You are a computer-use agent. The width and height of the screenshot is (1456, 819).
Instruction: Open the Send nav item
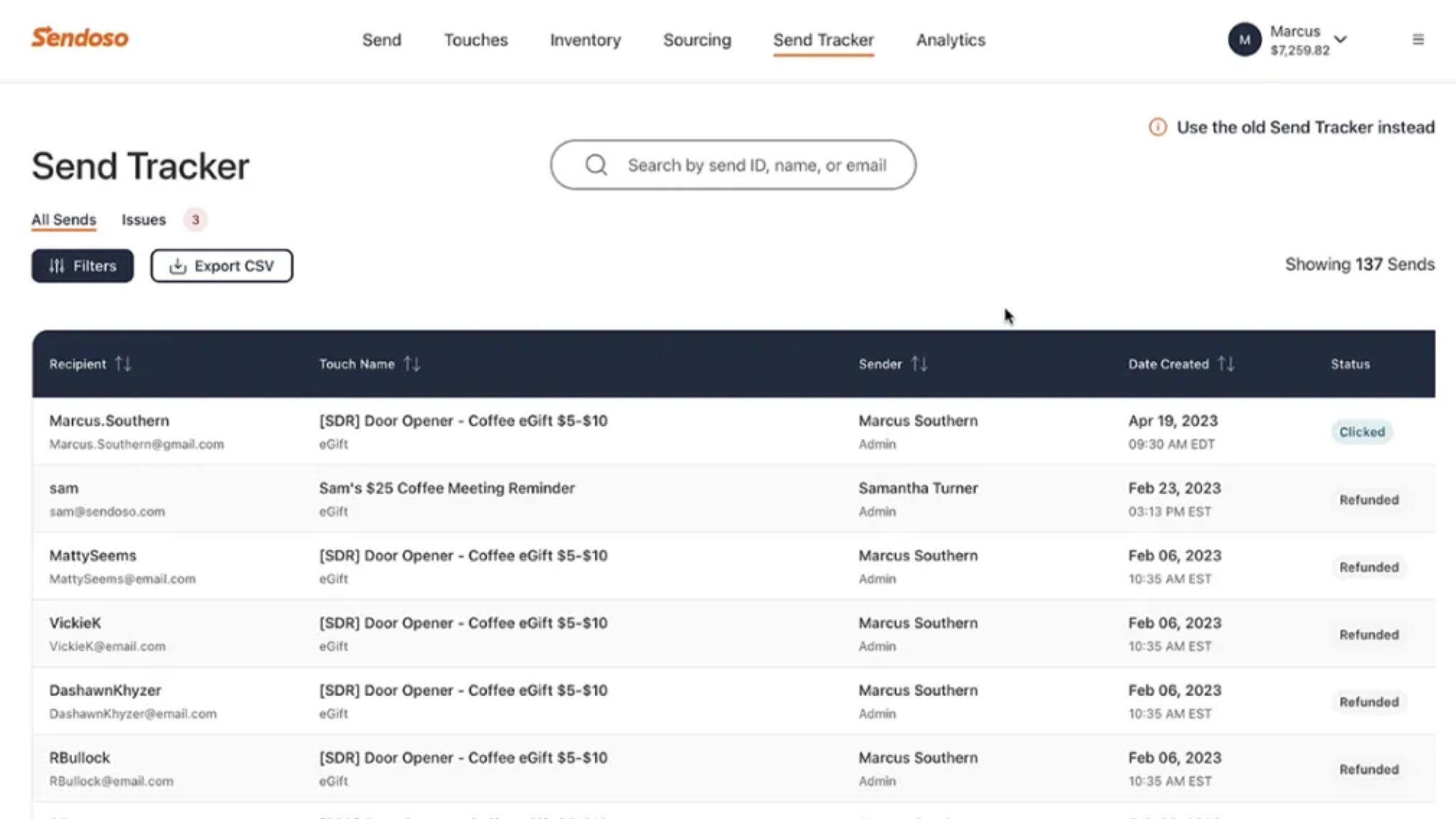coord(382,40)
